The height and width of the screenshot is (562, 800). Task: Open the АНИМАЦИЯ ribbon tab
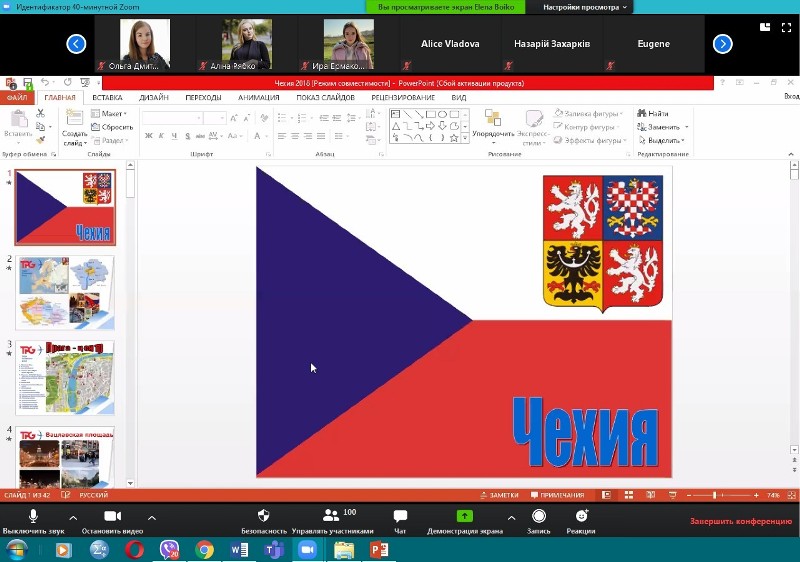[x=259, y=98]
